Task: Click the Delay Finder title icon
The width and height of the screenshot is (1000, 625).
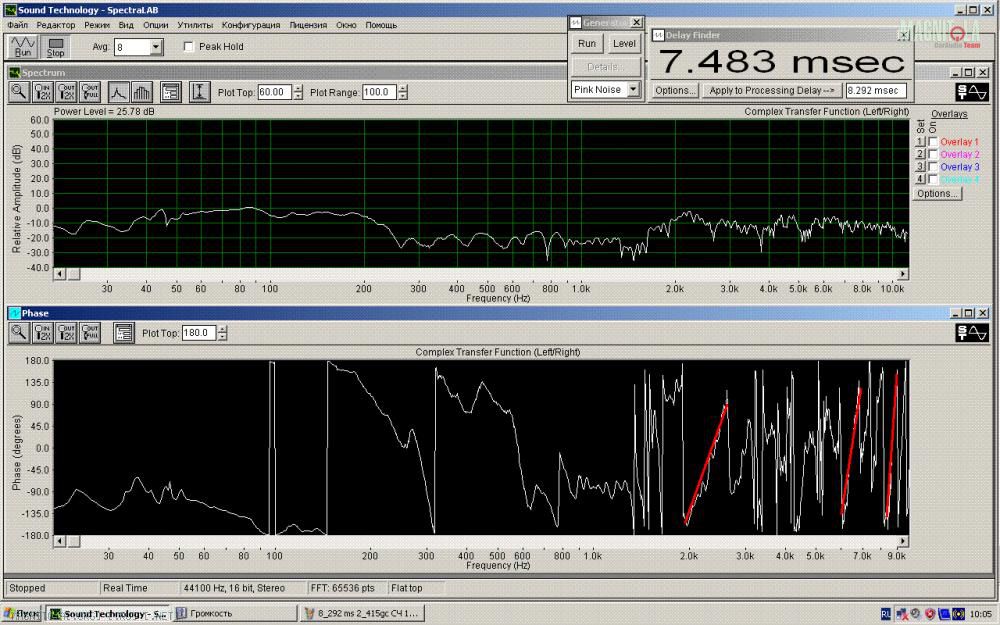Action: click(658, 35)
